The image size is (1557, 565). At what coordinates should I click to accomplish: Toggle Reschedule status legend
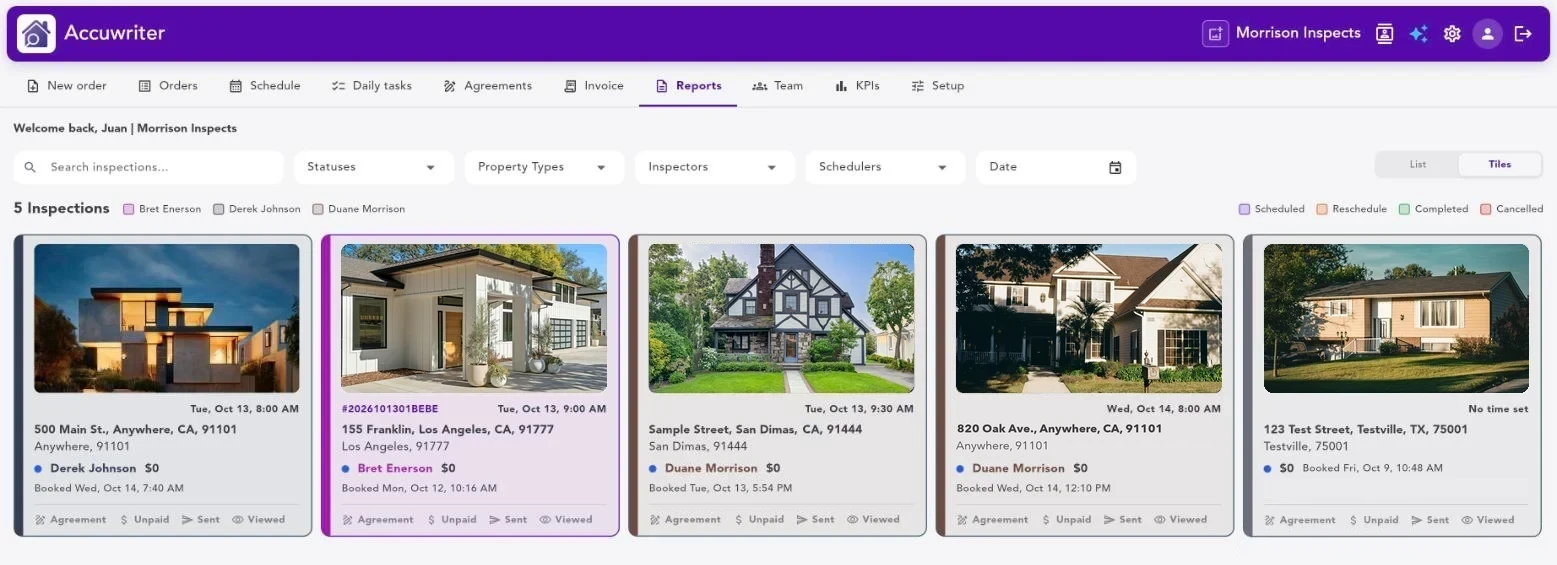pos(1352,209)
